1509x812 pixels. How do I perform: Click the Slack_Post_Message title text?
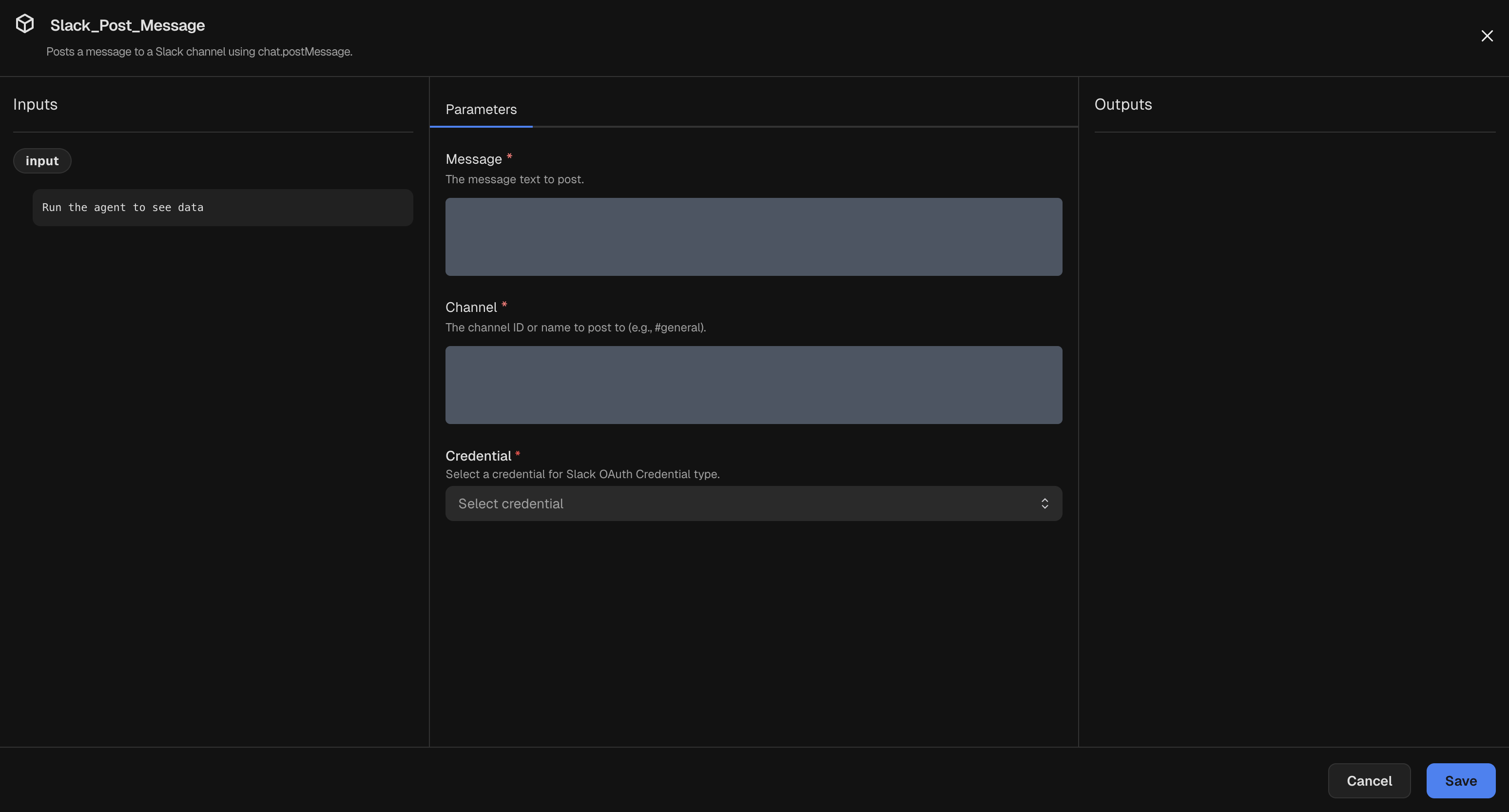128,25
